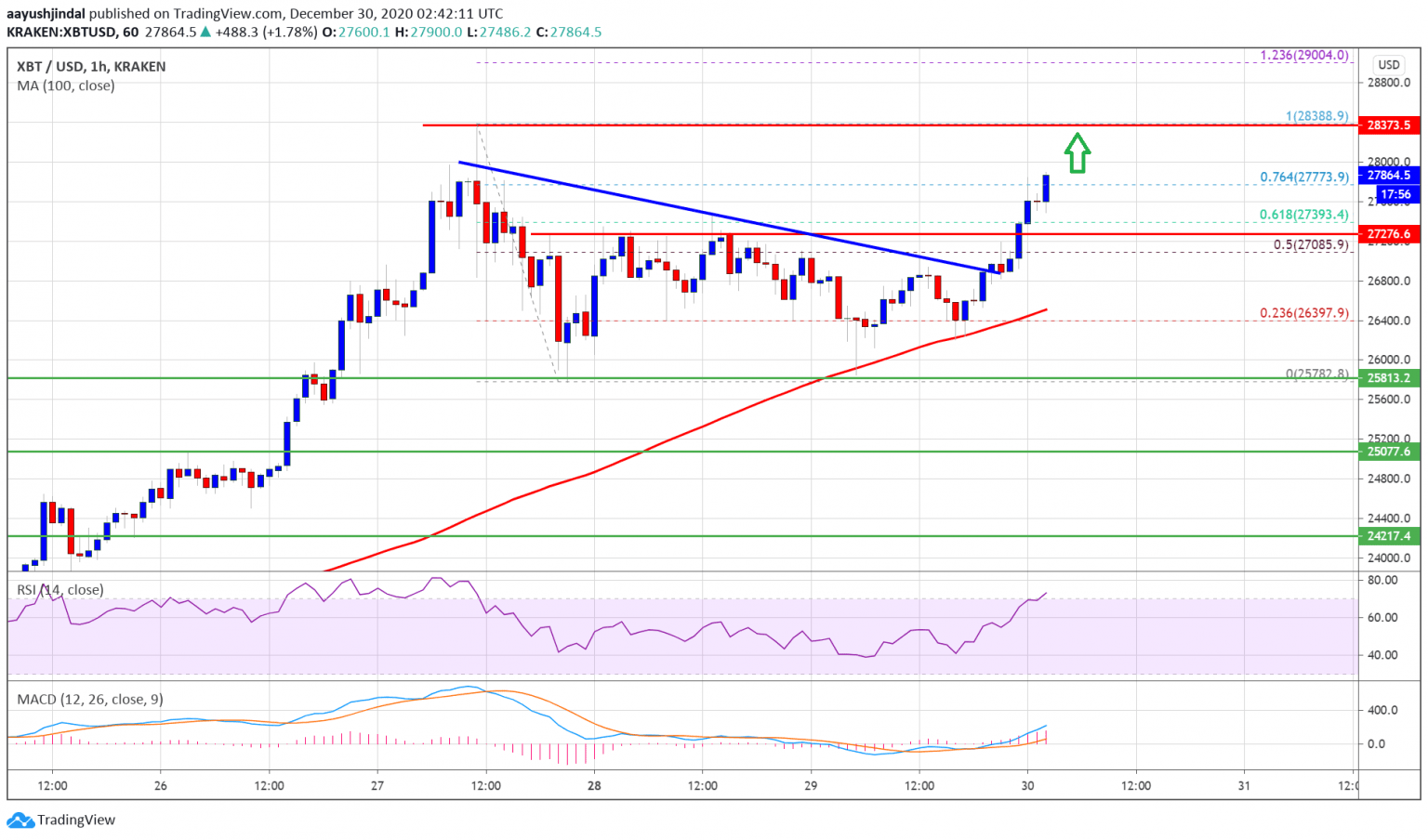Click date 30 on time axis
The width and height of the screenshot is (1428, 840).
click(1027, 786)
